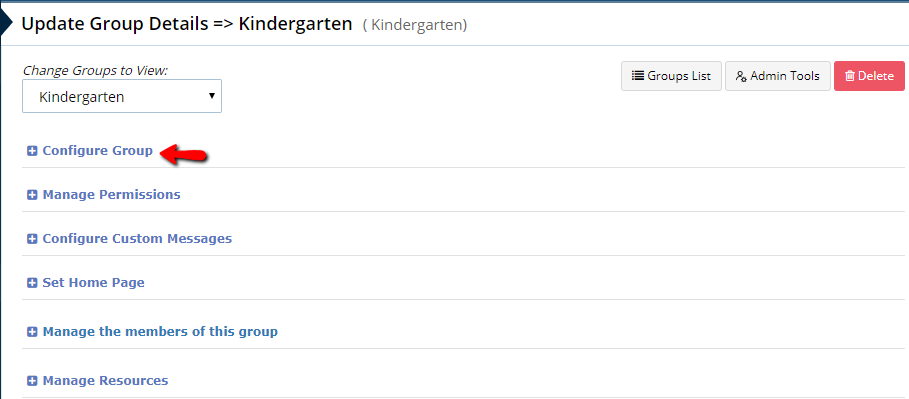Expand Manage the members of this group
This screenshot has width=909, height=399.
click(160, 332)
